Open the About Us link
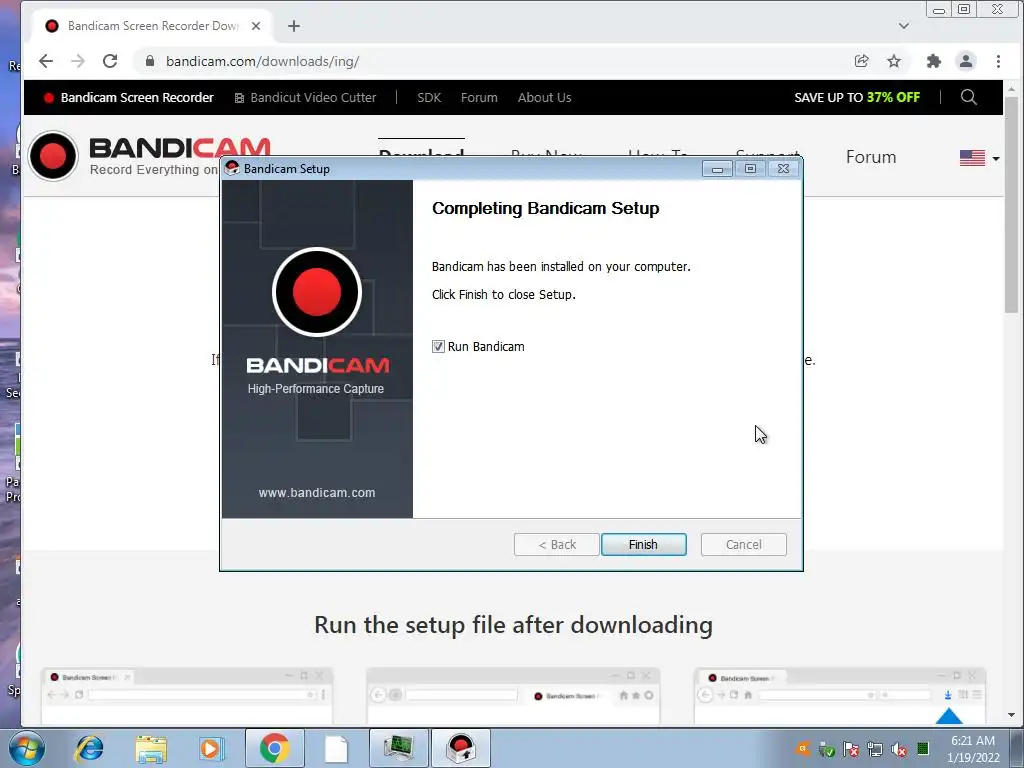Image resolution: width=1024 pixels, height=768 pixels. (x=545, y=97)
